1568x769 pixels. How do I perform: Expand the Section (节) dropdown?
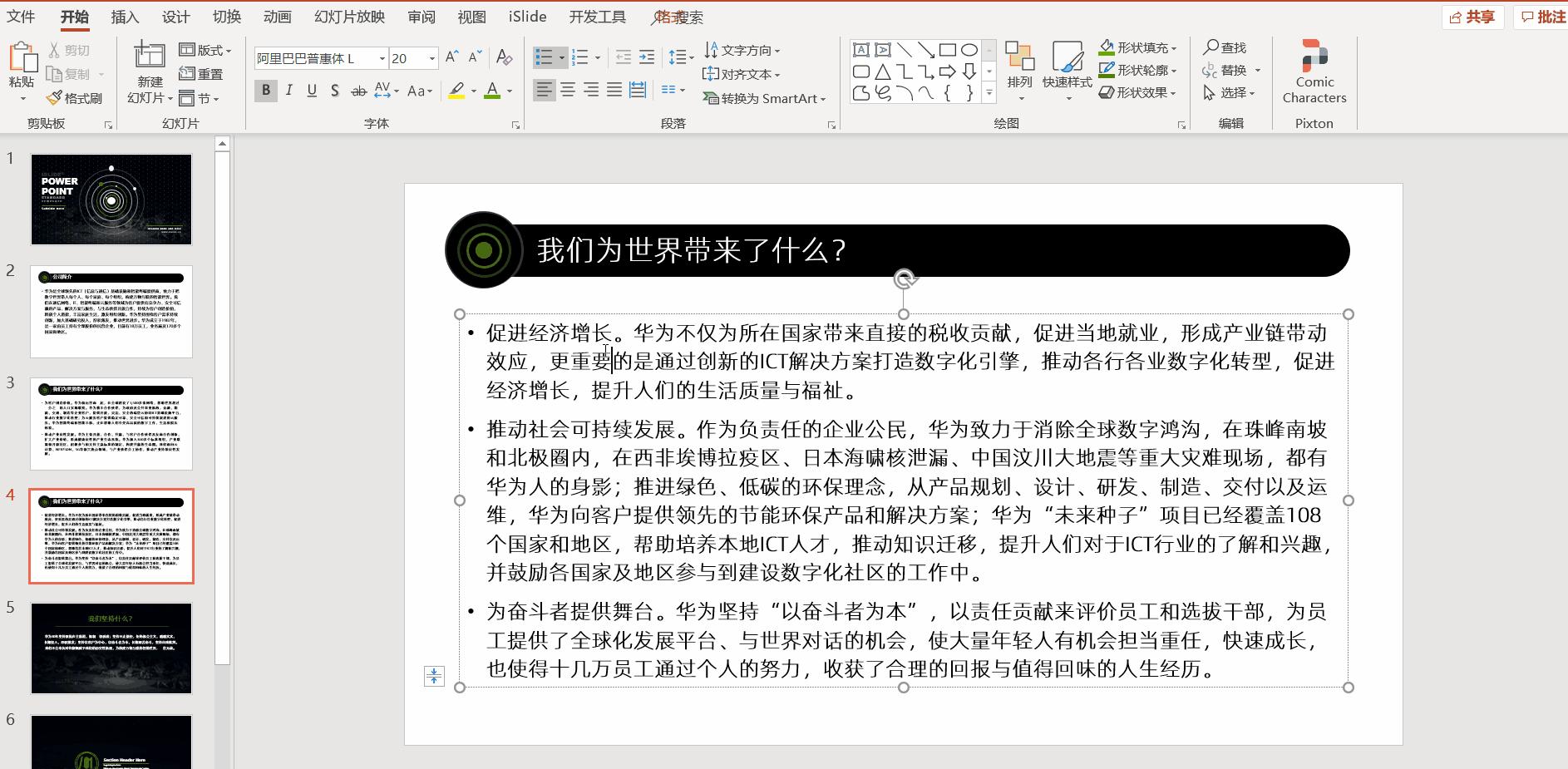point(199,98)
